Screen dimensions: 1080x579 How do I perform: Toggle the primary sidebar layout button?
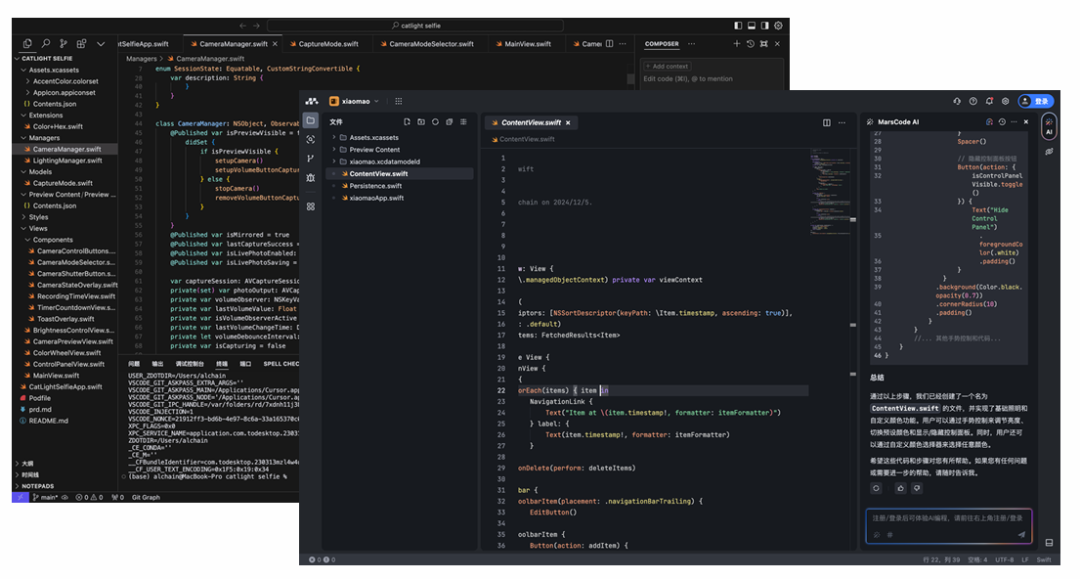click(x=738, y=25)
